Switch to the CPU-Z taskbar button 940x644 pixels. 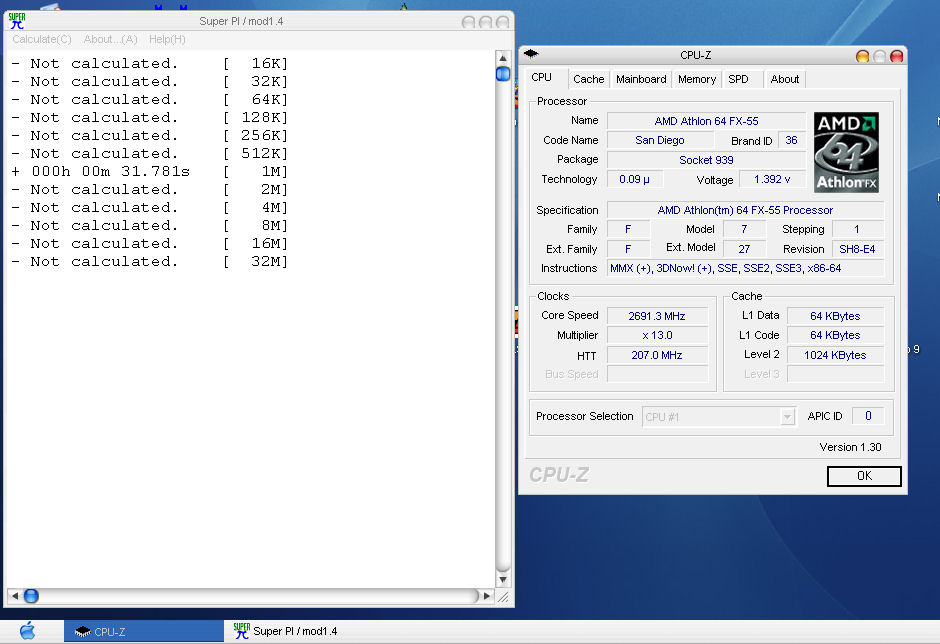(x=144, y=631)
